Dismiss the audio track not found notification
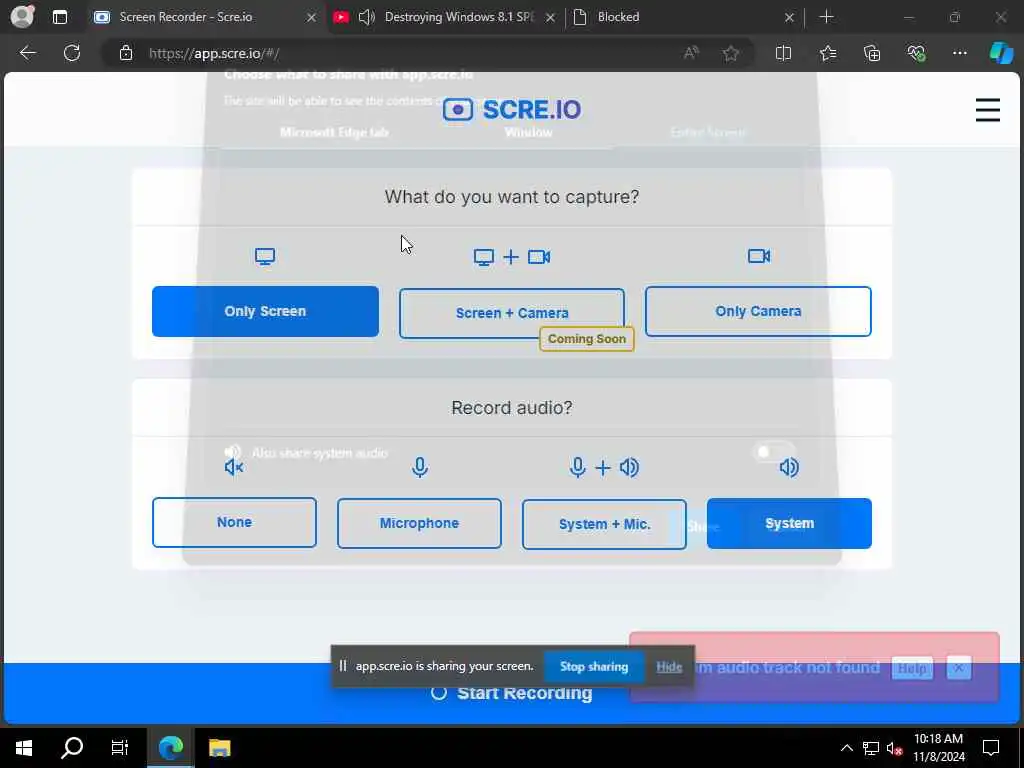 tap(958, 668)
